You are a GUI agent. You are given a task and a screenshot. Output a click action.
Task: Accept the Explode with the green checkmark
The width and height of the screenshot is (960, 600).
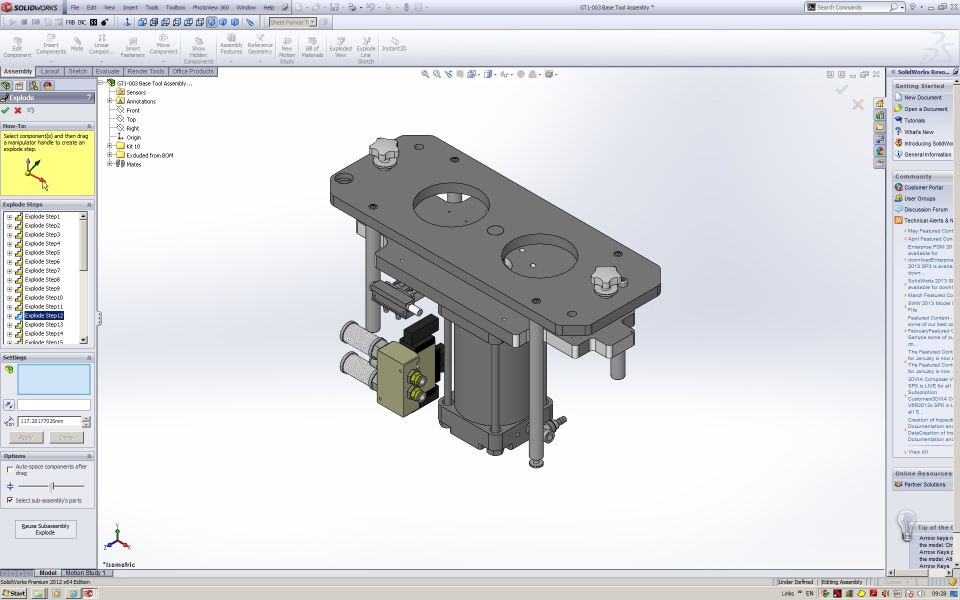coord(6,110)
